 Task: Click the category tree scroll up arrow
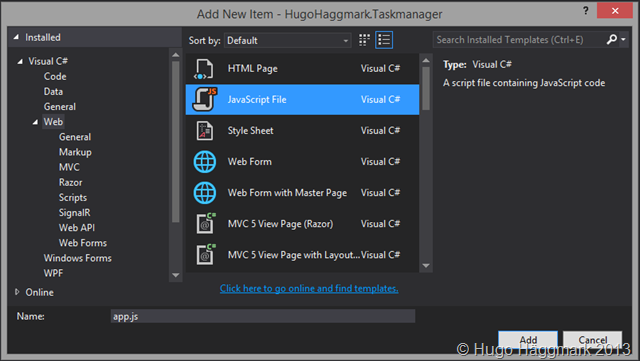point(176,55)
